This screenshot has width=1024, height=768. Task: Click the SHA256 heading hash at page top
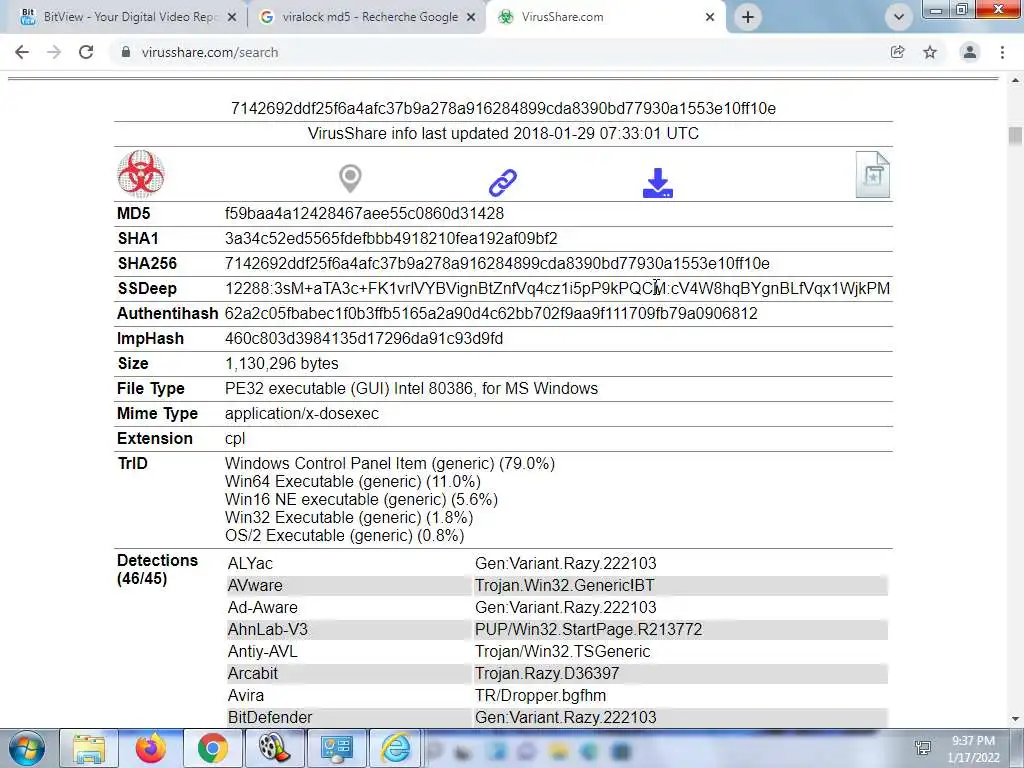coord(503,108)
